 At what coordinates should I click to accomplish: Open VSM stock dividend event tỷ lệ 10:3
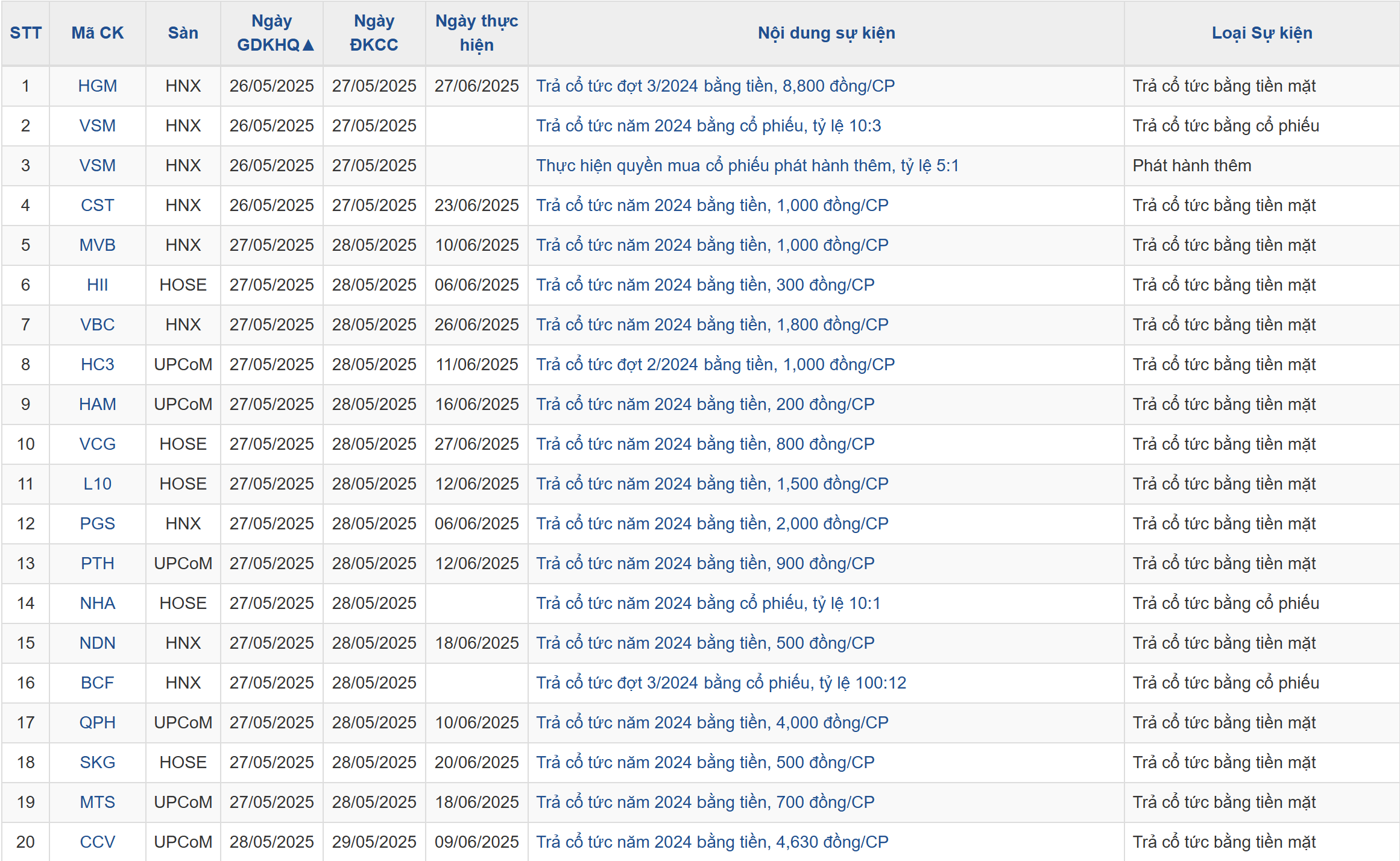708,126
